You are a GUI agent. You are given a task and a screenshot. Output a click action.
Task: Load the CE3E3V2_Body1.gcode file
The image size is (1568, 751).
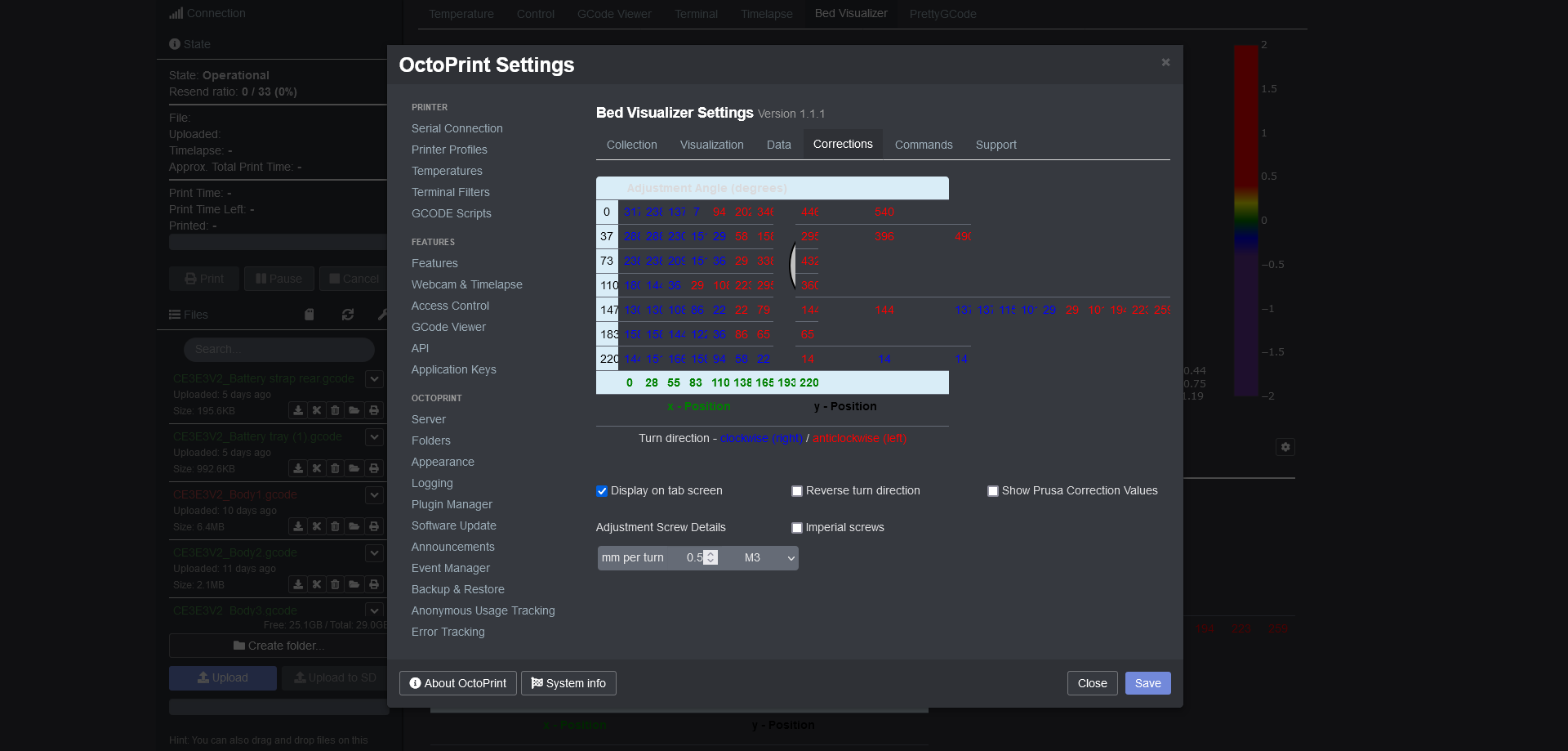tap(354, 526)
